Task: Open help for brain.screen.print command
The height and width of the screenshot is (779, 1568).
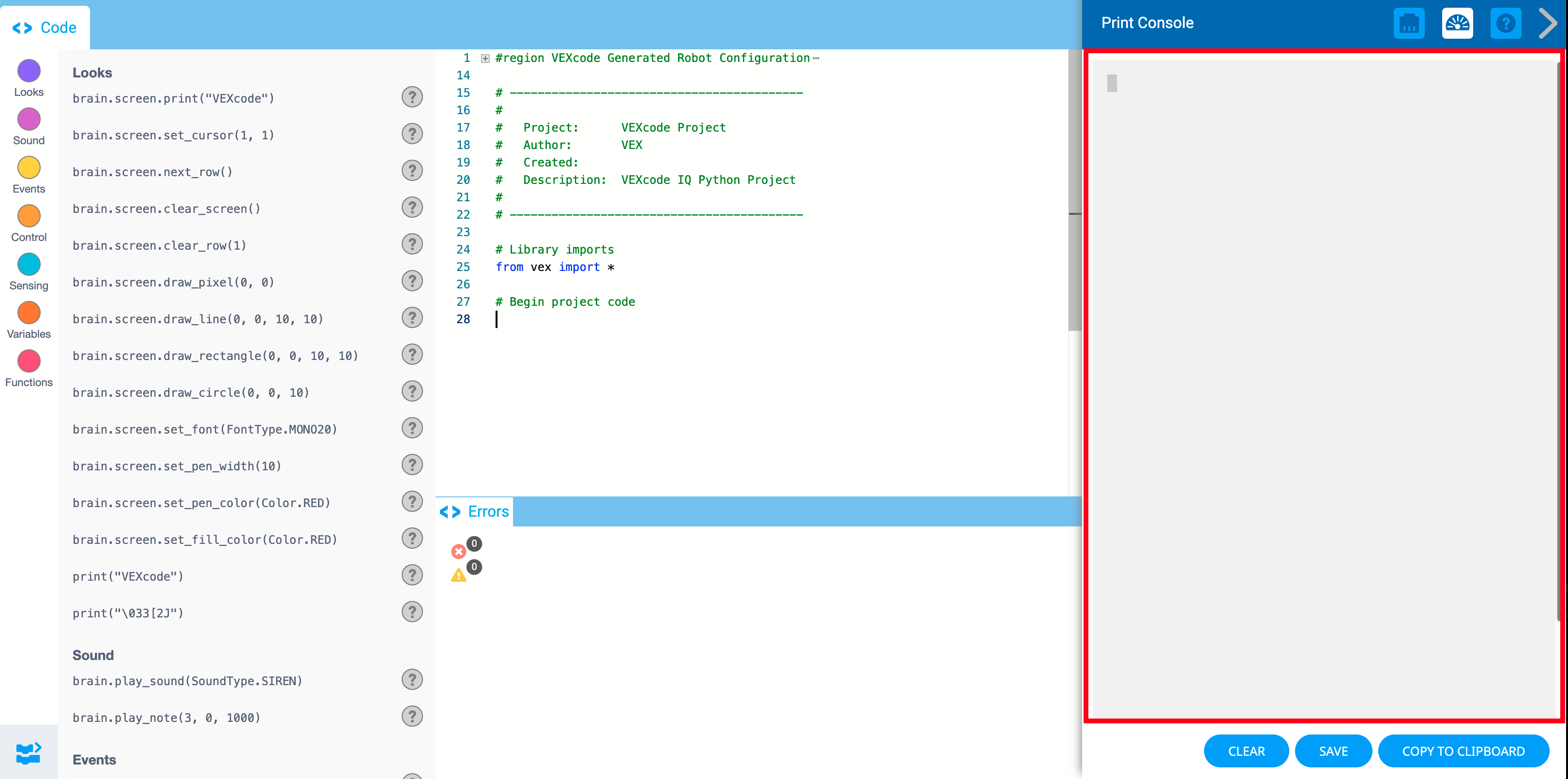Action: click(412, 97)
